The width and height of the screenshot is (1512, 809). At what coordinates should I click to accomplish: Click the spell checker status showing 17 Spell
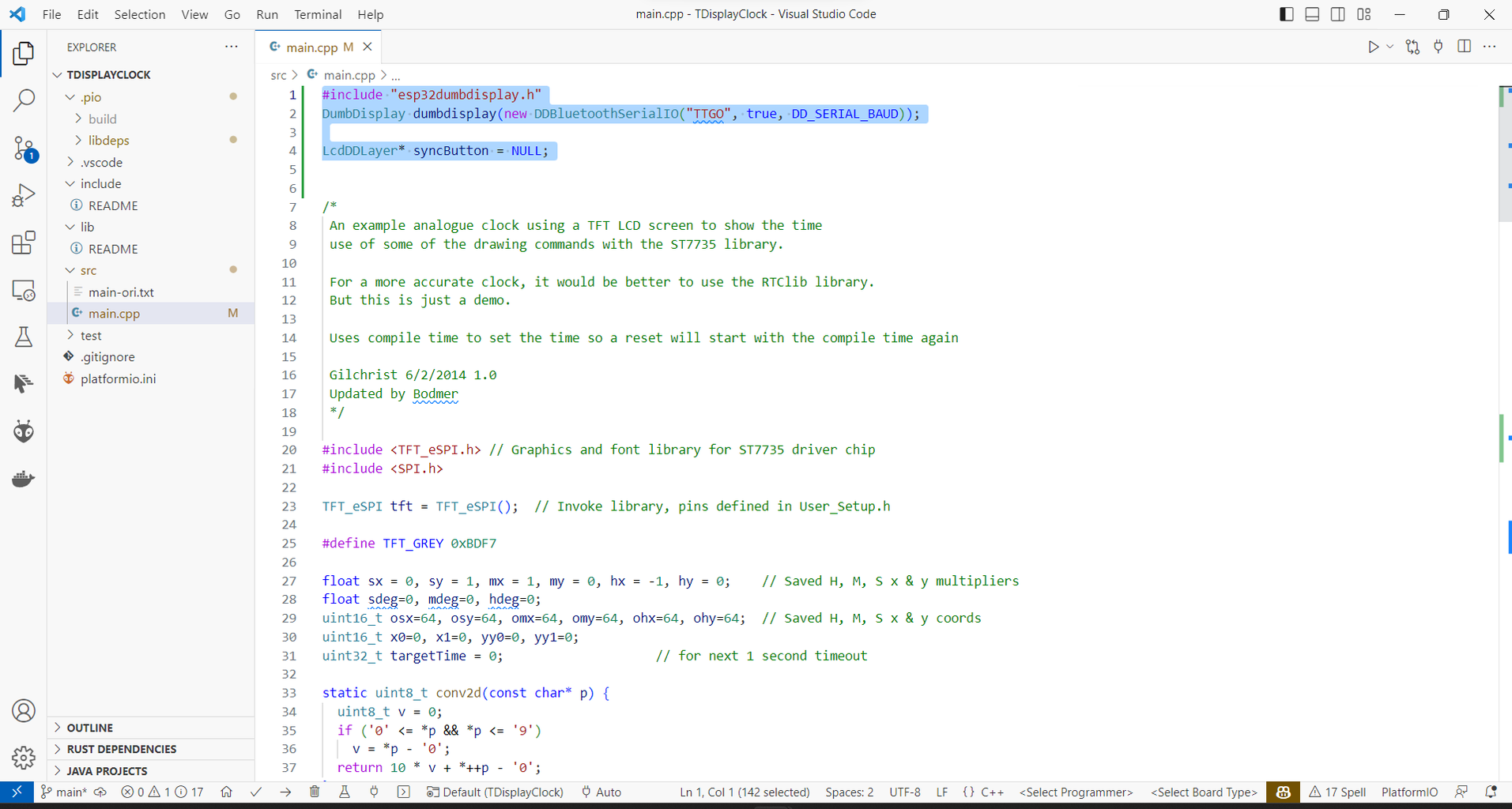pyautogui.click(x=1338, y=792)
